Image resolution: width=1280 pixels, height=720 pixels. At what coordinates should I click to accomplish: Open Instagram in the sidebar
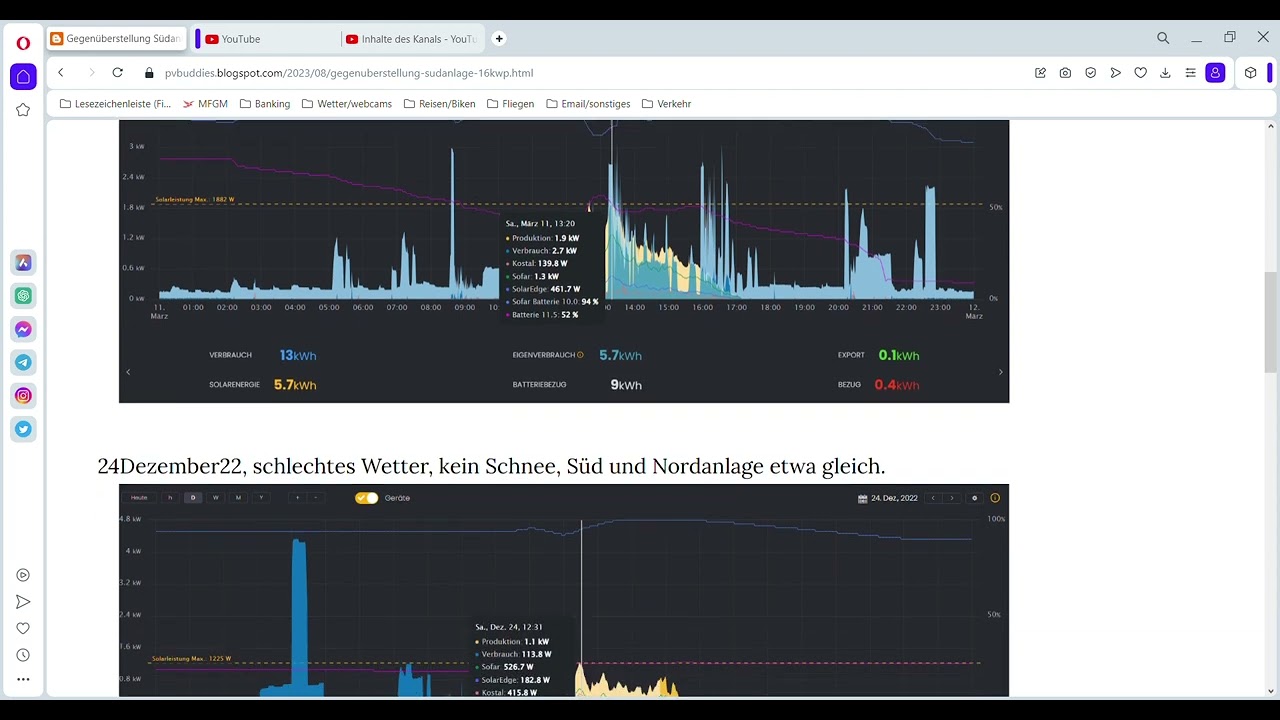click(23, 395)
